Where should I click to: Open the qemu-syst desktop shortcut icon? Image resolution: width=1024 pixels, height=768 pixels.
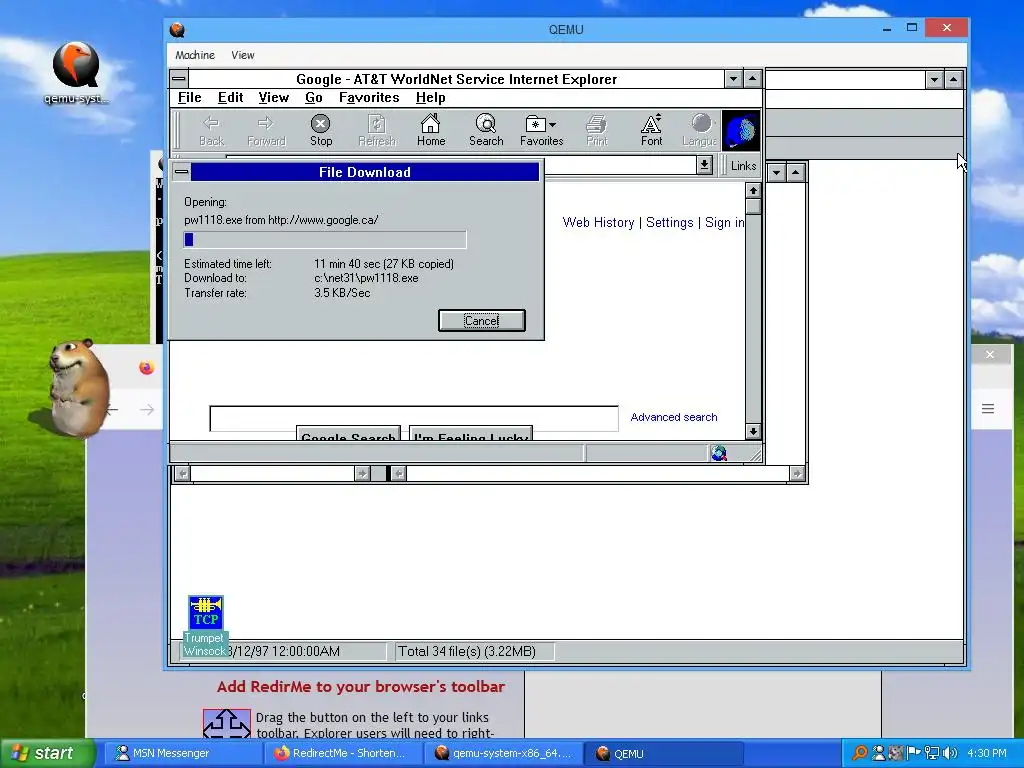tap(76, 65)
